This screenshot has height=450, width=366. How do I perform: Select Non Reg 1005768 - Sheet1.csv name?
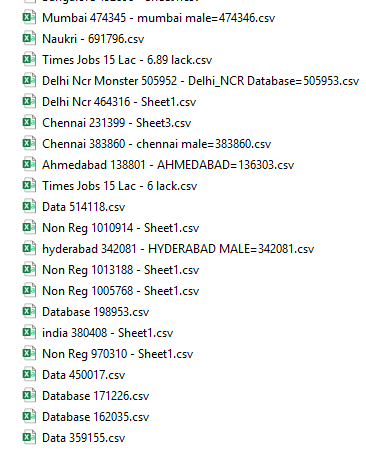click(121, 291)
